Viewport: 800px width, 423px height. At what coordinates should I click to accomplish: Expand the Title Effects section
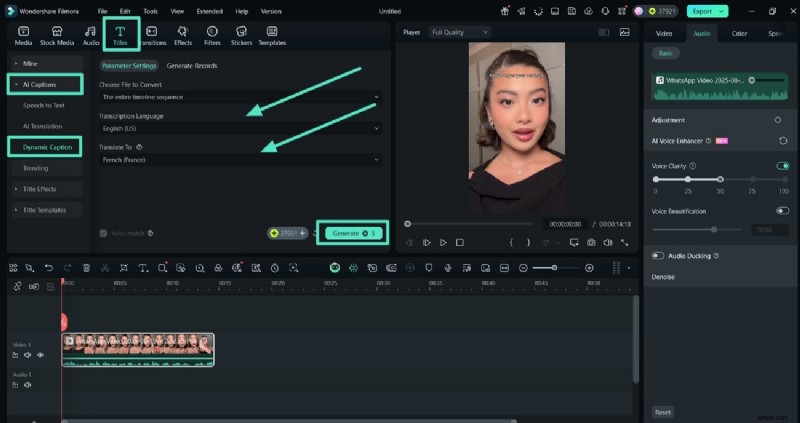39,189
